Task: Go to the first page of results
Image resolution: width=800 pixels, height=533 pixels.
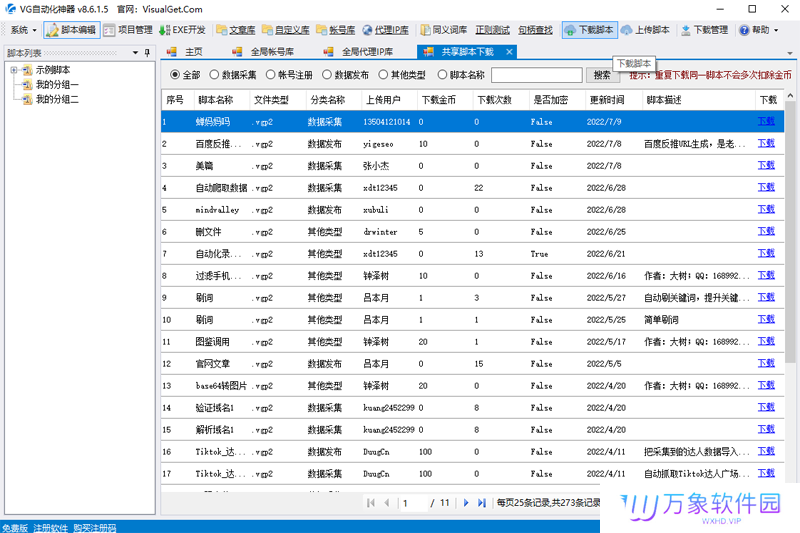Action: (x=371, y=503)
